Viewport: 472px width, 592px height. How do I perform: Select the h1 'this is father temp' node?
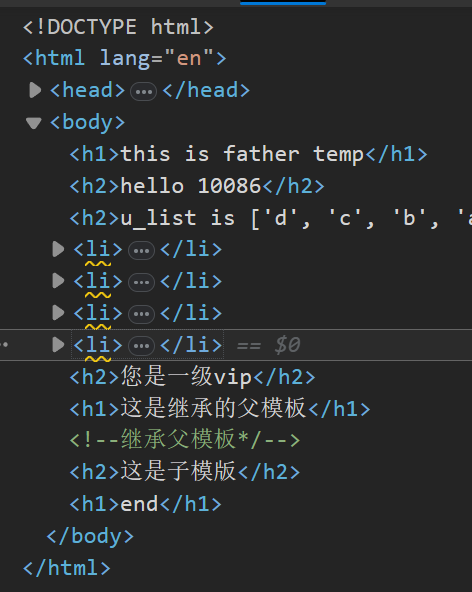[248, 154]
